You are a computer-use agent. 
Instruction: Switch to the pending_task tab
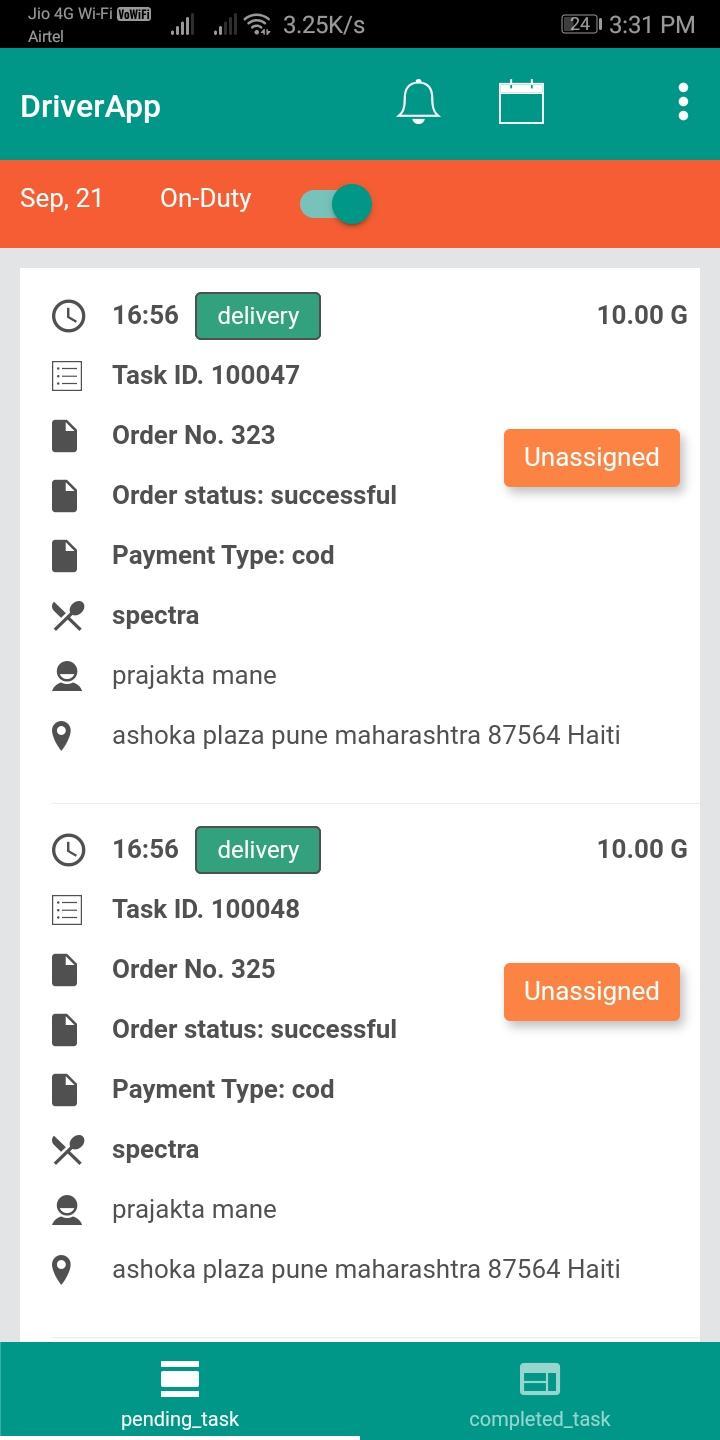pos(180,1391)
